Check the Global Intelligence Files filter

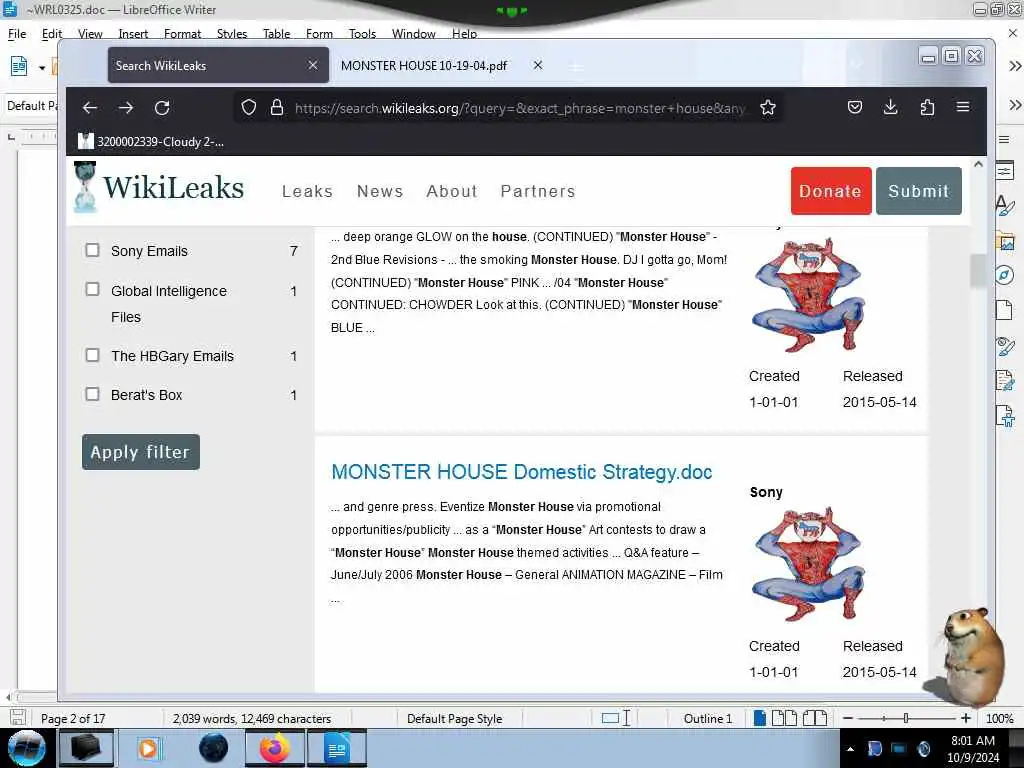tap(93, 289)
